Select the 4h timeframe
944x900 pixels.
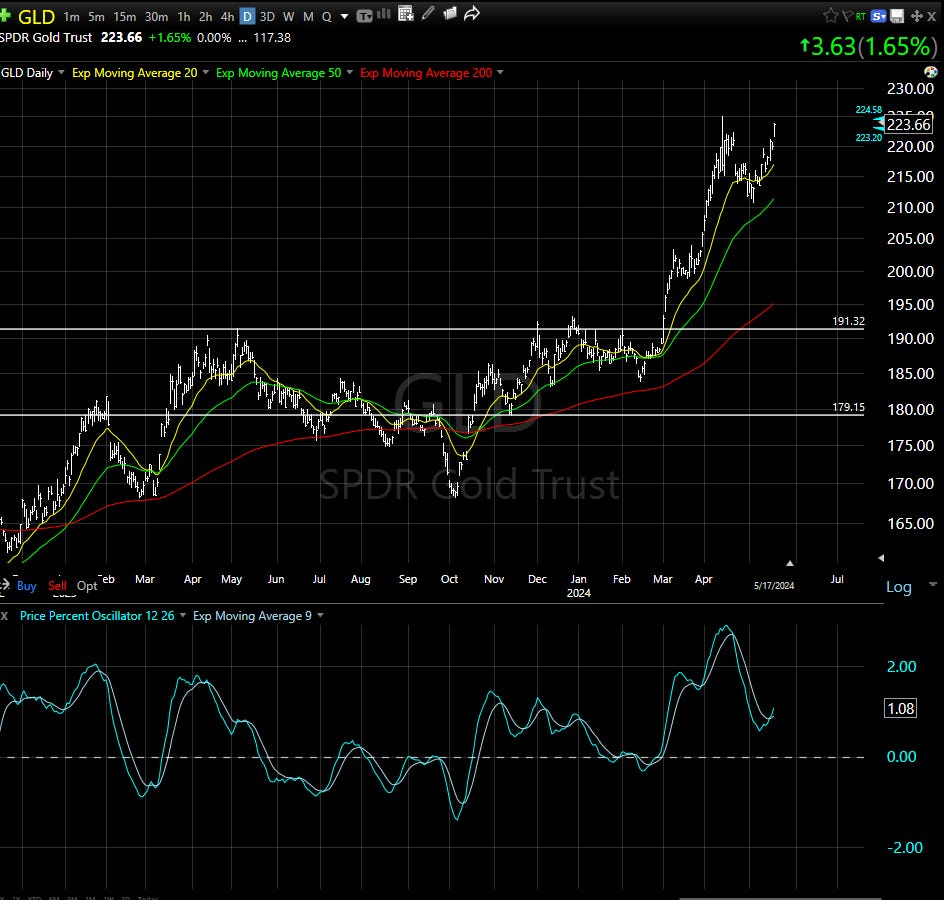pos(227,17)
